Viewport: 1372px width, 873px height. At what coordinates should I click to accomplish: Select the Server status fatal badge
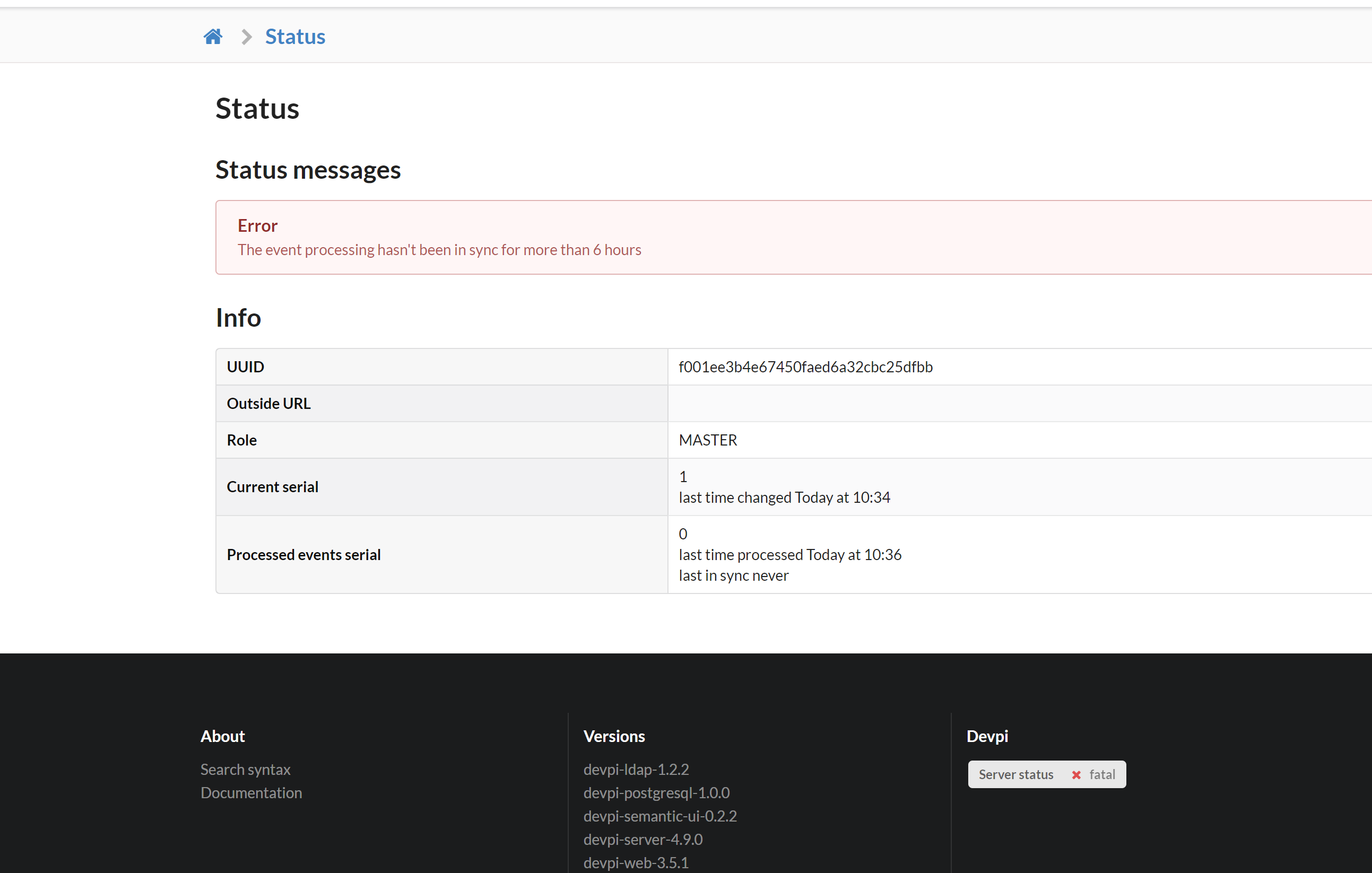1046,774
